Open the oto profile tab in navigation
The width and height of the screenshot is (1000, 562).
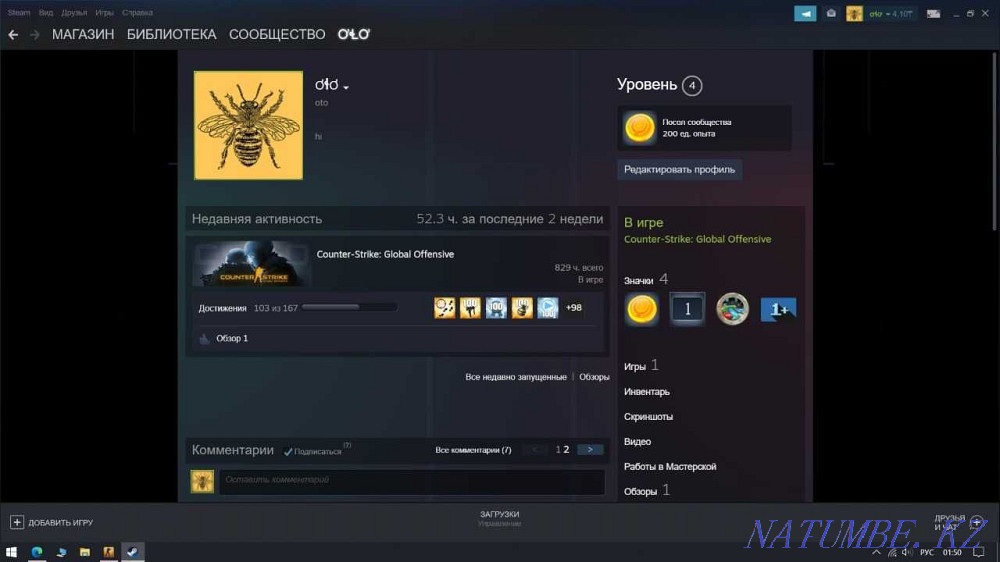[x=353, y=34]
